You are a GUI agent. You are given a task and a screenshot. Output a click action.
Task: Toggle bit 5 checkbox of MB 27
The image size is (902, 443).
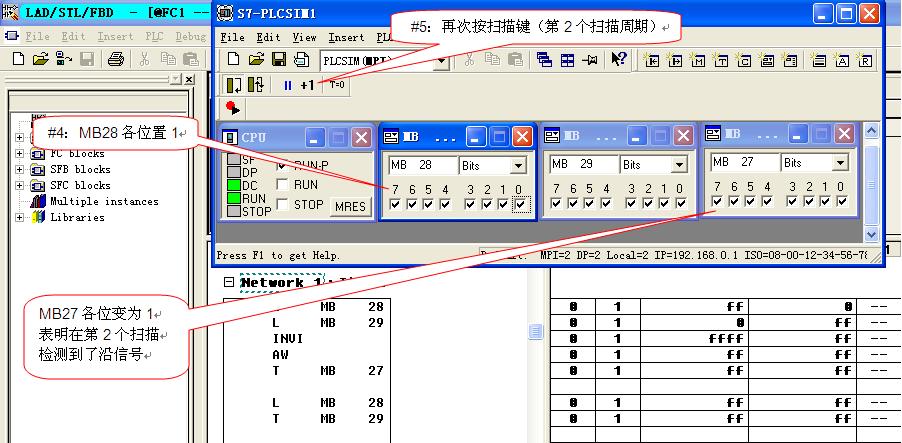[750, 201]
